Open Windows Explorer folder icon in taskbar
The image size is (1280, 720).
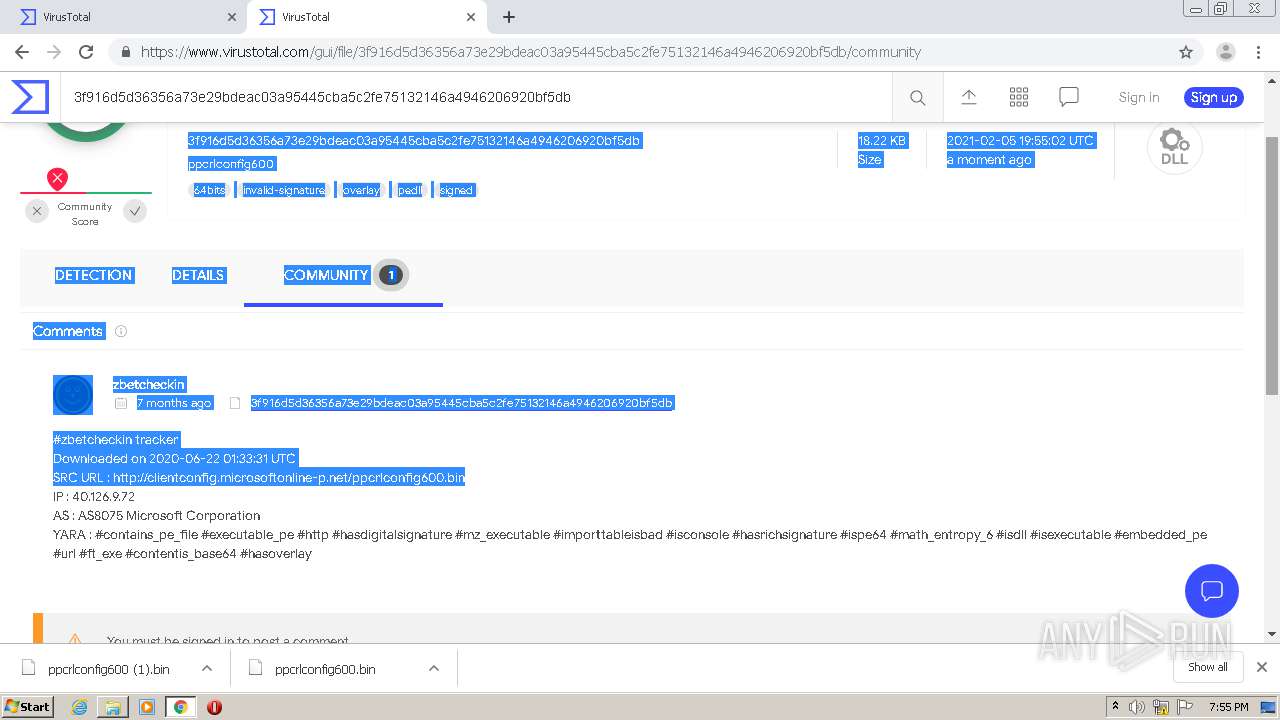(113, 707)
